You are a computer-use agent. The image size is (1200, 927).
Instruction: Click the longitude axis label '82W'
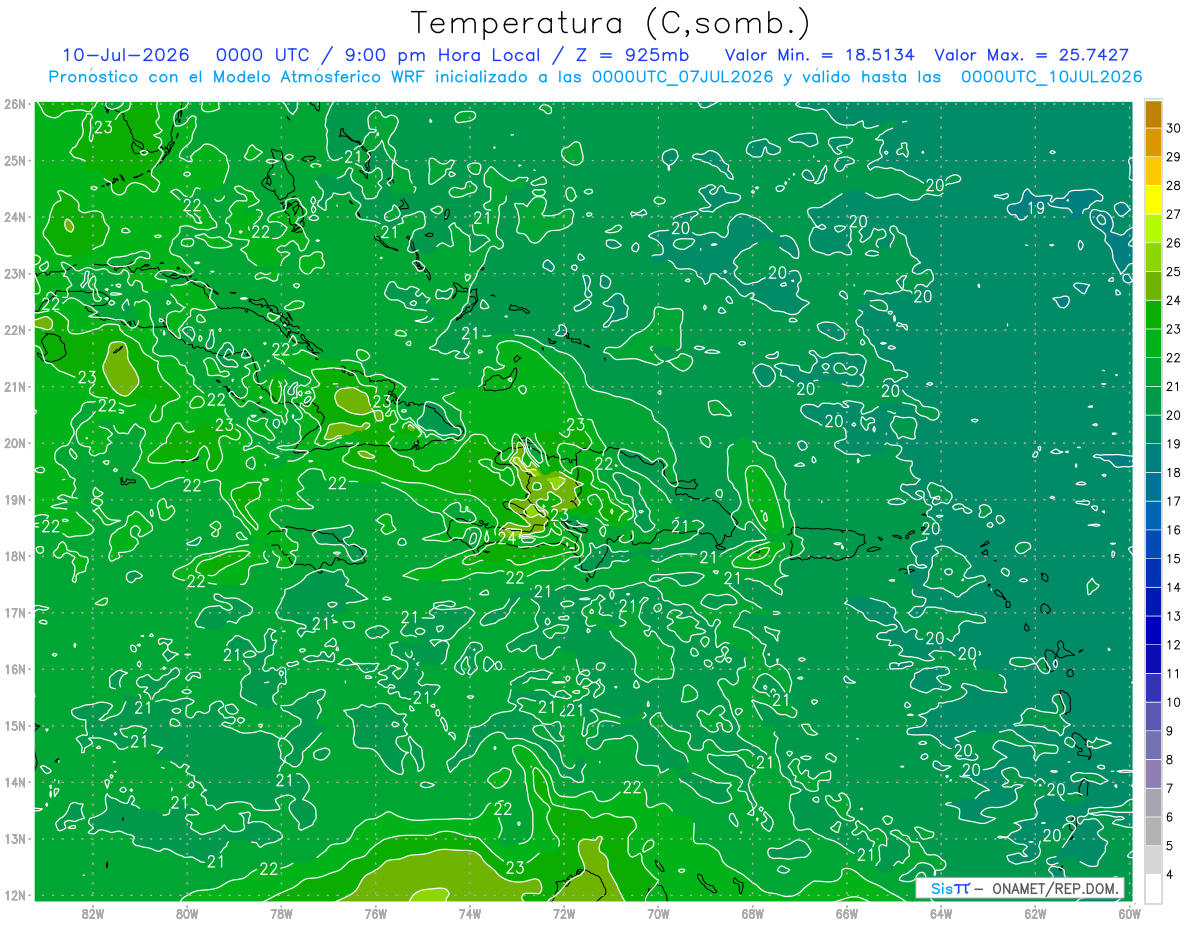[x=93, y=913]
